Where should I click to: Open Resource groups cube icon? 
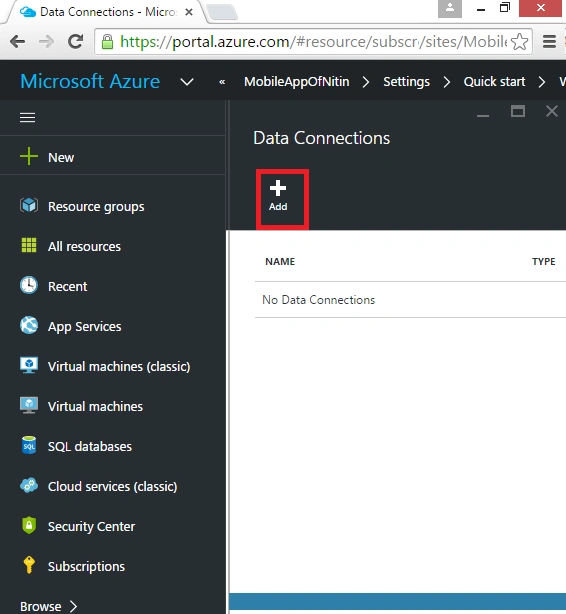[29, 205]
